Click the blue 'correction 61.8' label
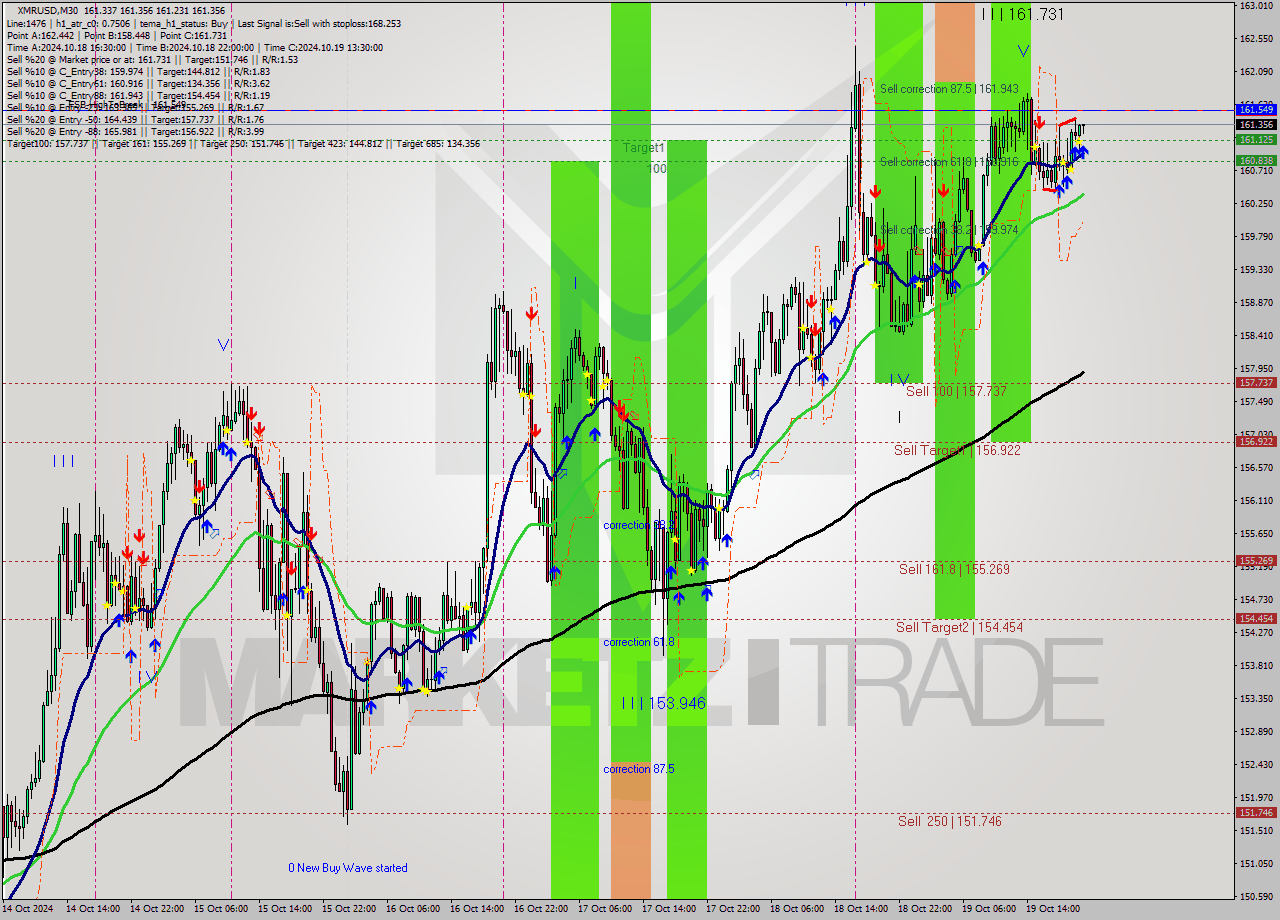Image resolution: width=1280 pixels, height=920 pixels. click(638, 642)
